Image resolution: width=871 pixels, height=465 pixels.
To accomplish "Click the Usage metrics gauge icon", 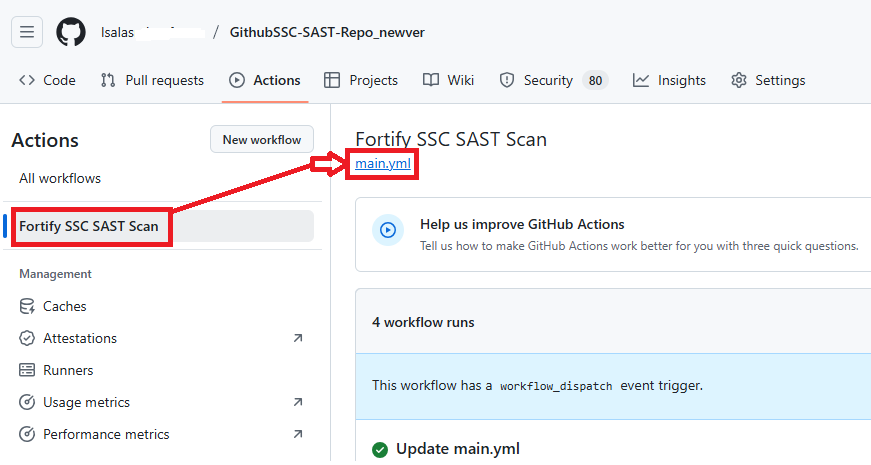I will pos(27,402).
